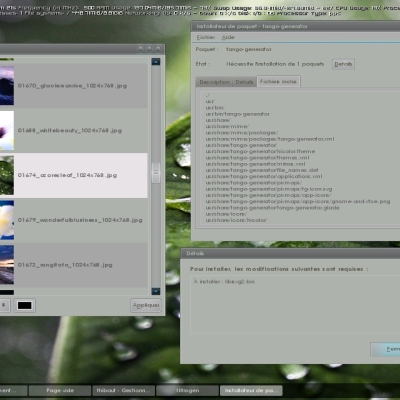Select the white beauty flower thumbnail

click(x=7, y=130)
